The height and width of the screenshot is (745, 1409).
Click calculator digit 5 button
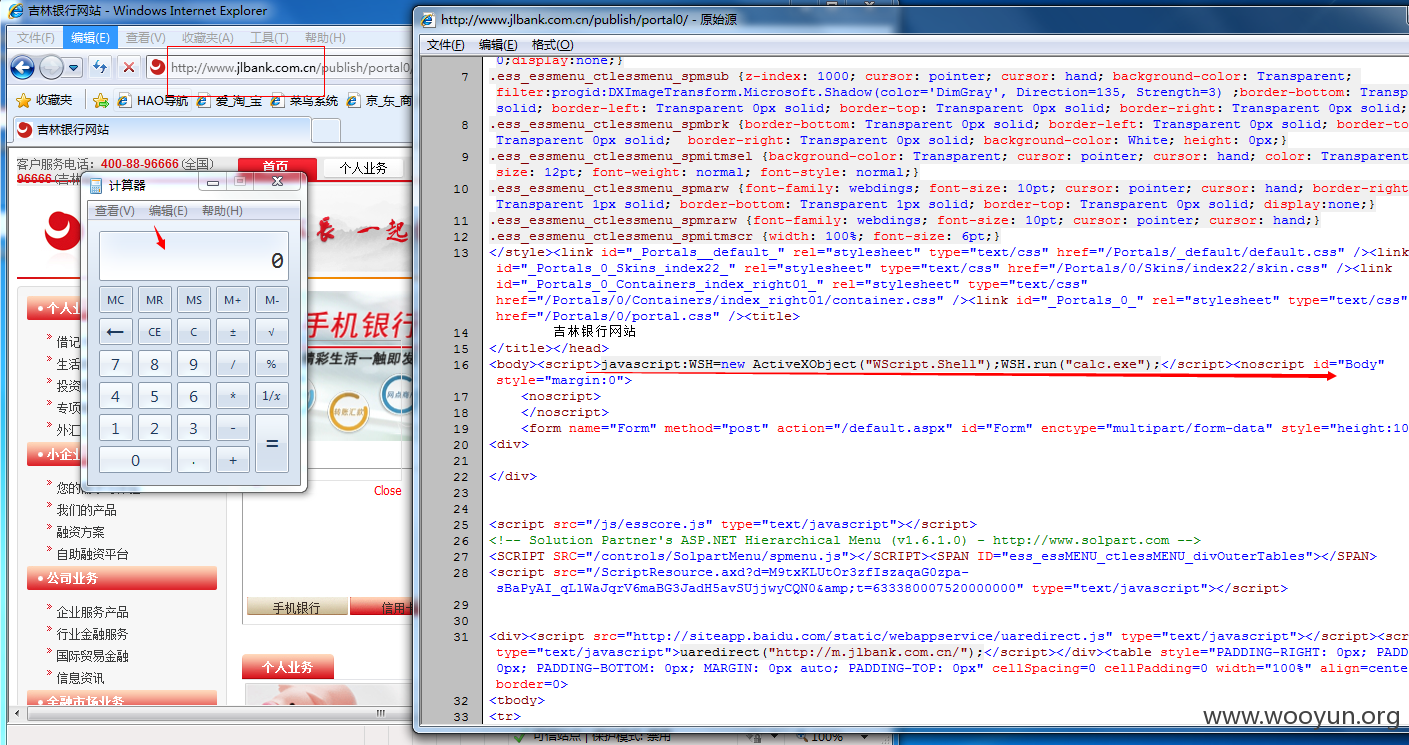pos(155,396)
